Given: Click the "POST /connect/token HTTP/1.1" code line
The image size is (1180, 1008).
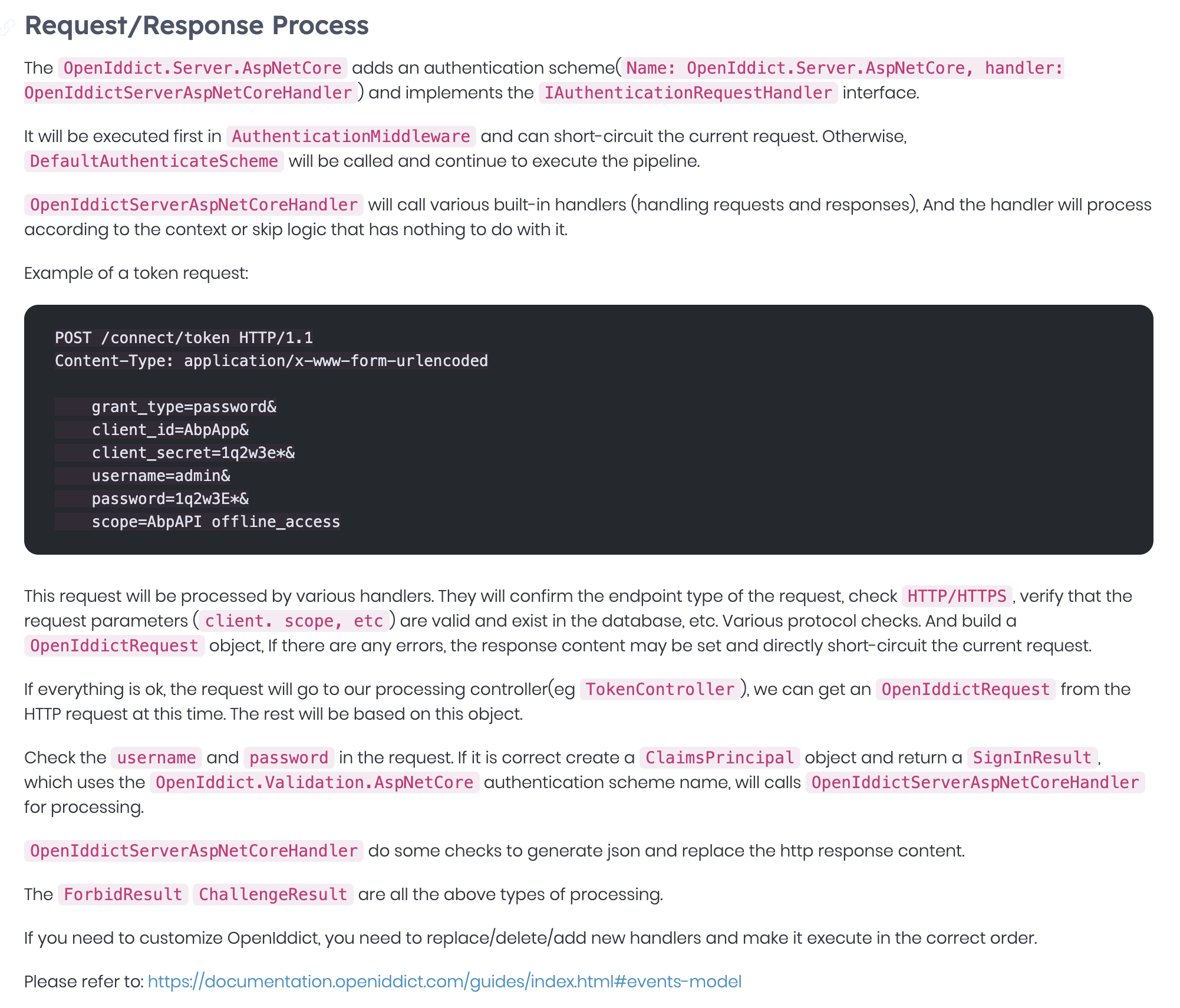Looking at the screenshot, I should 184,338.
